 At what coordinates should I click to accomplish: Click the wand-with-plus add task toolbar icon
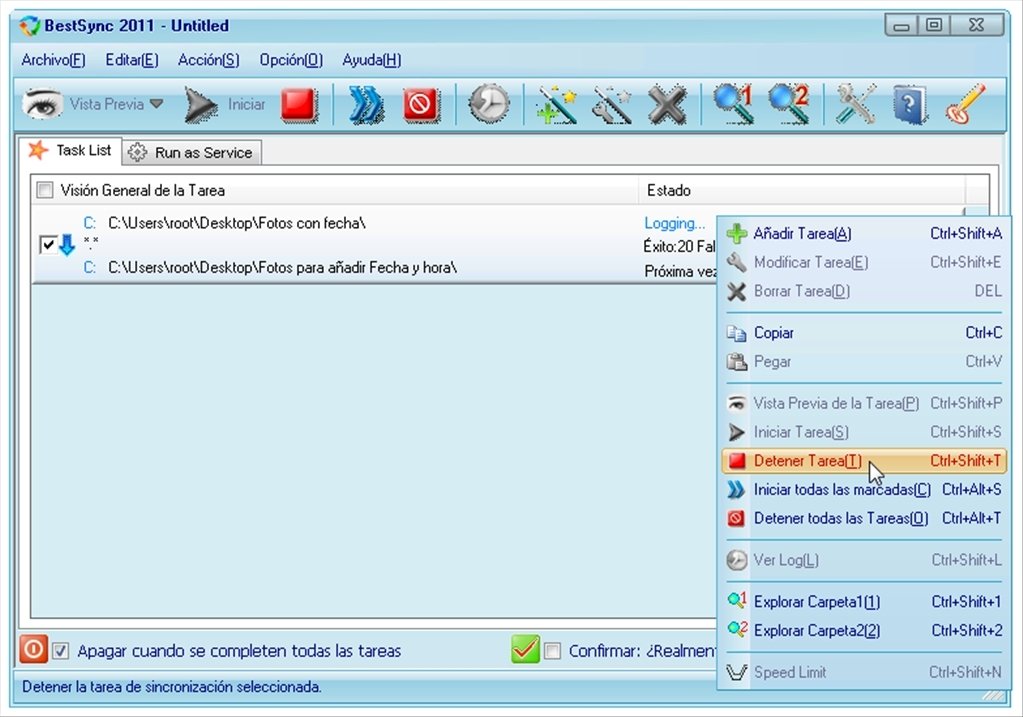555,104
